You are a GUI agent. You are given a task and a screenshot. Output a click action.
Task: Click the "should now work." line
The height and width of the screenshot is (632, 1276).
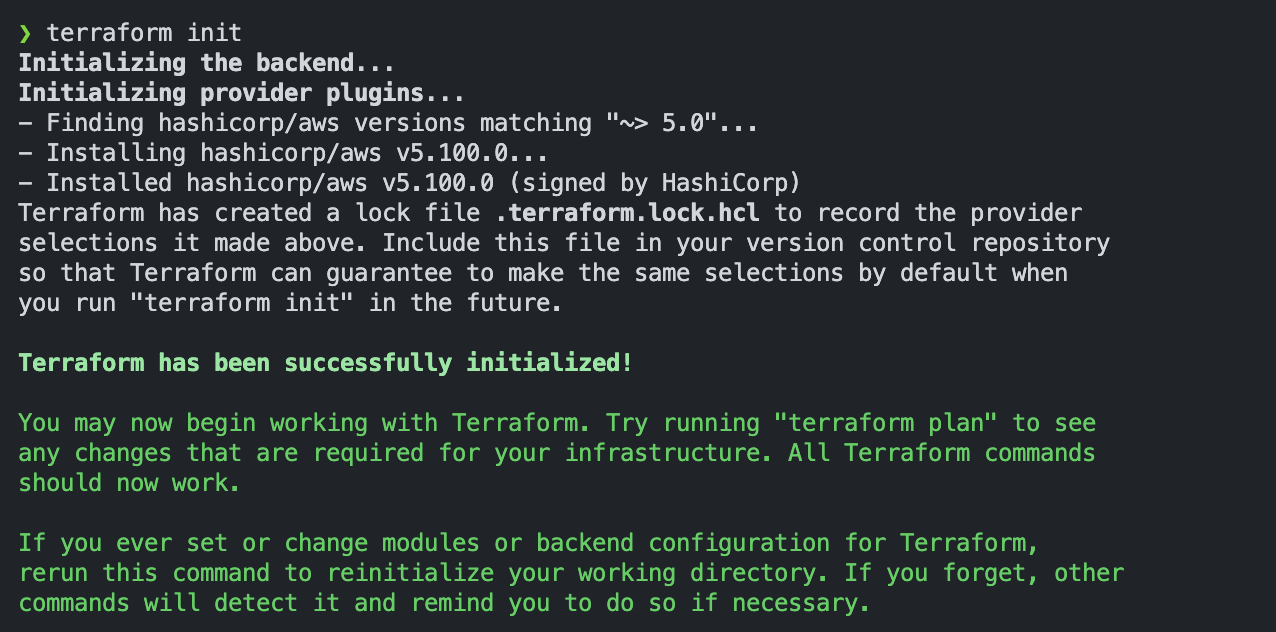[130, 483]
